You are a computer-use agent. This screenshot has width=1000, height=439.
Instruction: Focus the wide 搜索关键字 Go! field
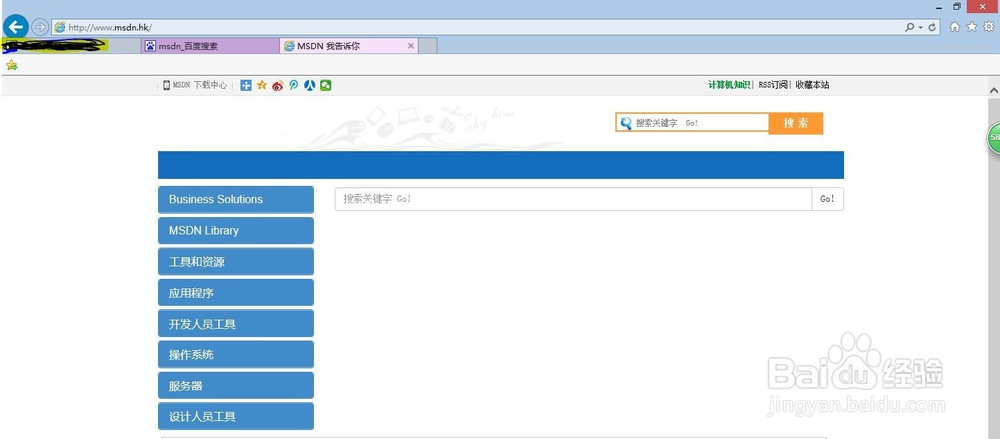pos(573,199)
